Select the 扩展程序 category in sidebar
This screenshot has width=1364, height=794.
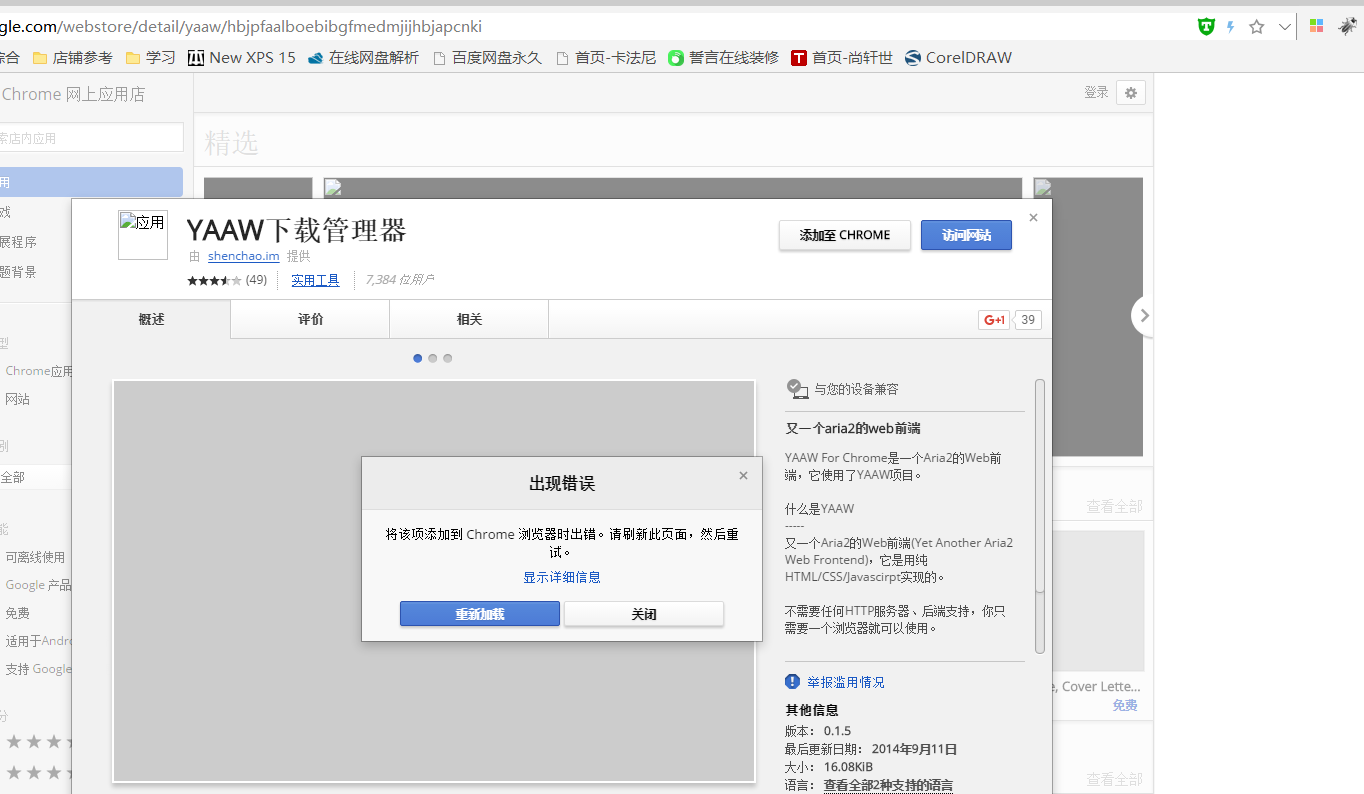point(18,242)
